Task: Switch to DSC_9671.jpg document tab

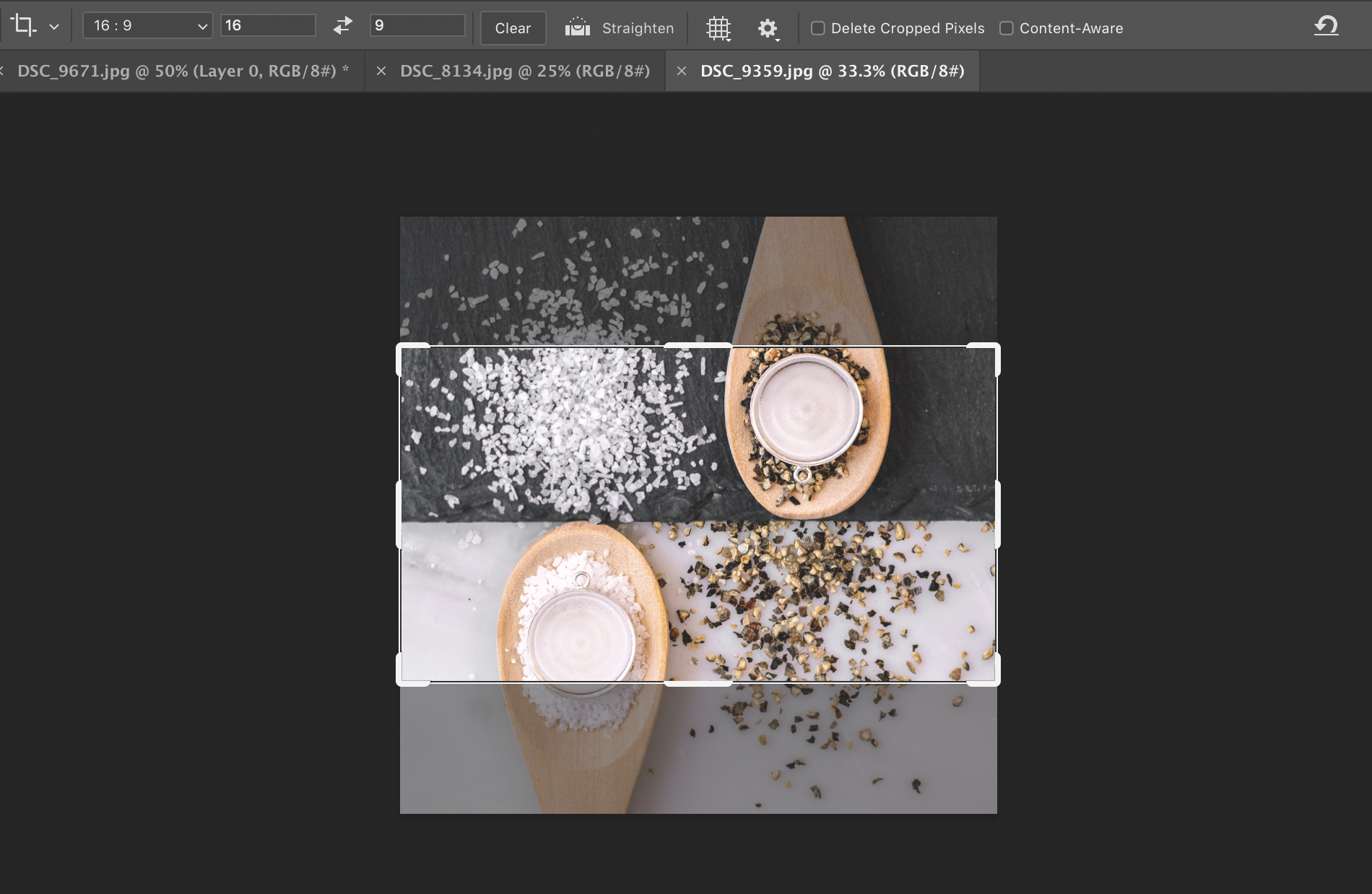Action: click(x=183, y=71)
